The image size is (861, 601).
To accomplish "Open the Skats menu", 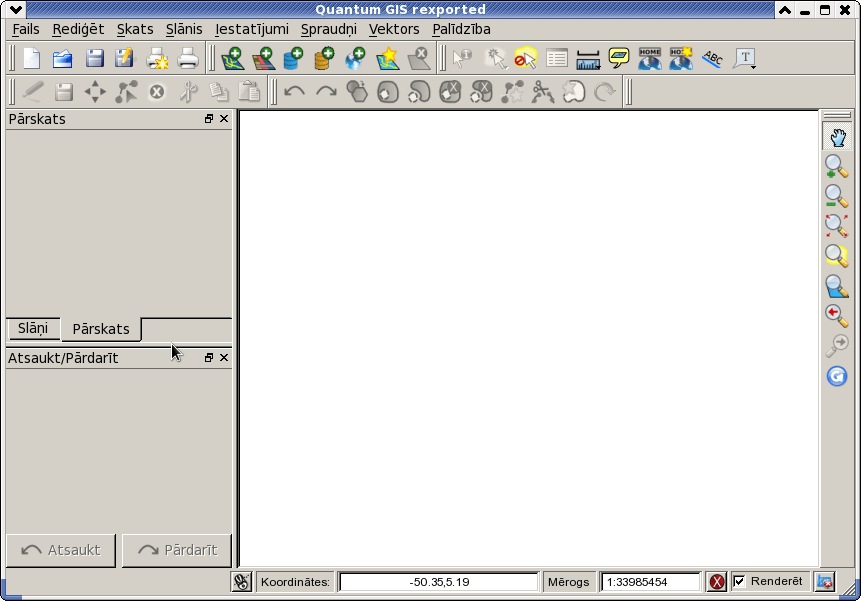I will [x=135, y=29].
